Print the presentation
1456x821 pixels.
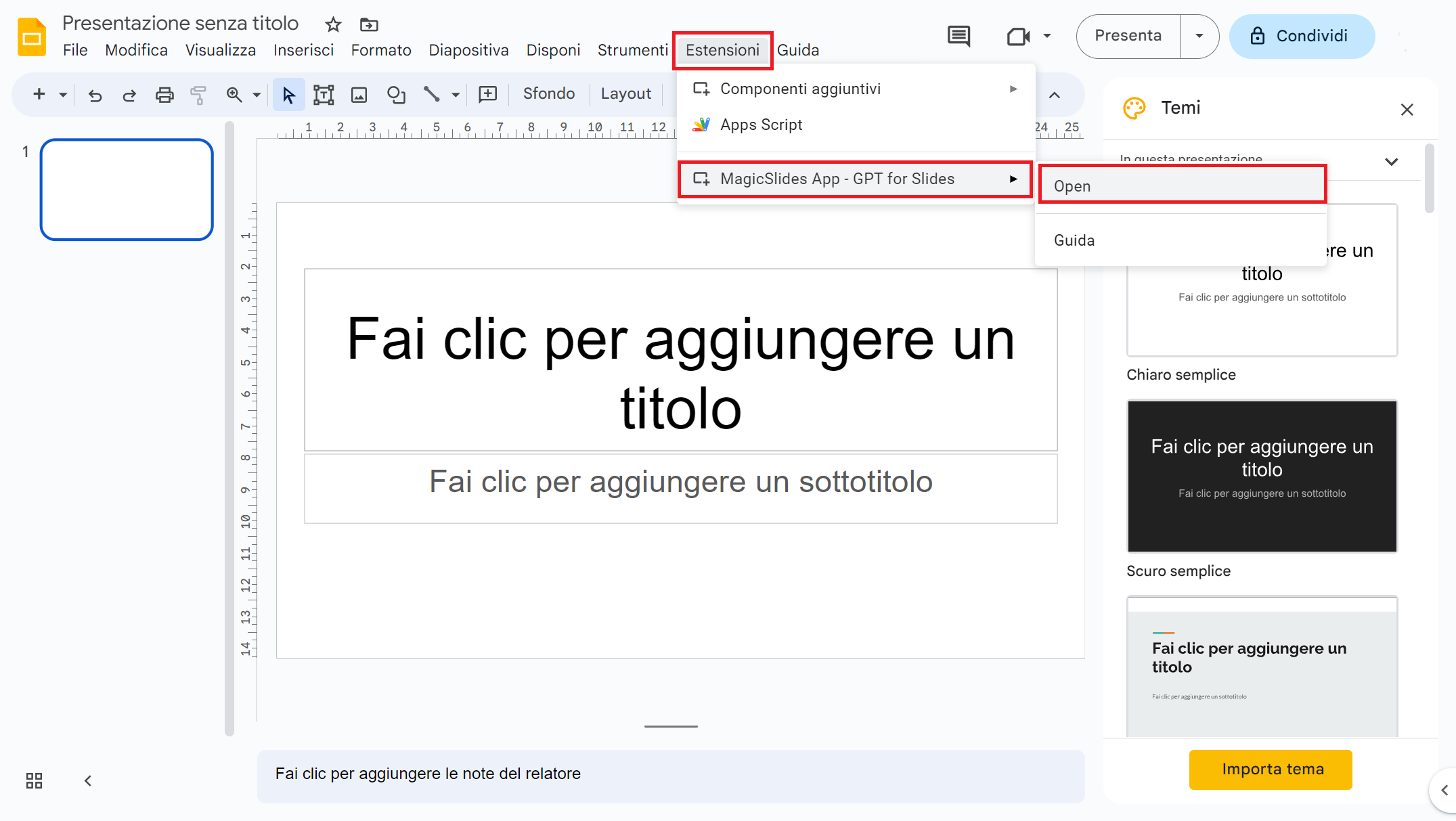click(164, 95)
